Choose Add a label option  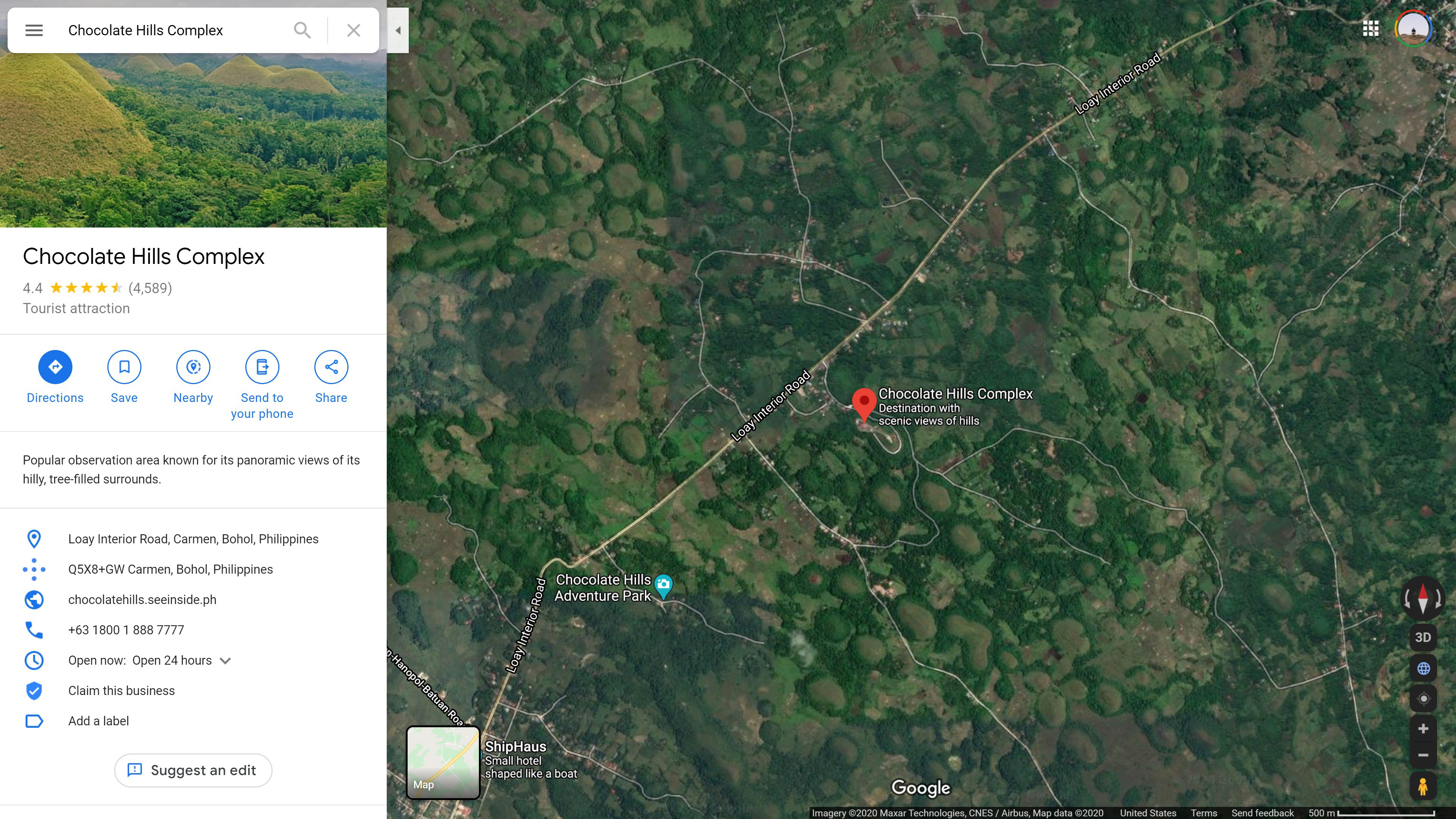[x=99, y=721]
